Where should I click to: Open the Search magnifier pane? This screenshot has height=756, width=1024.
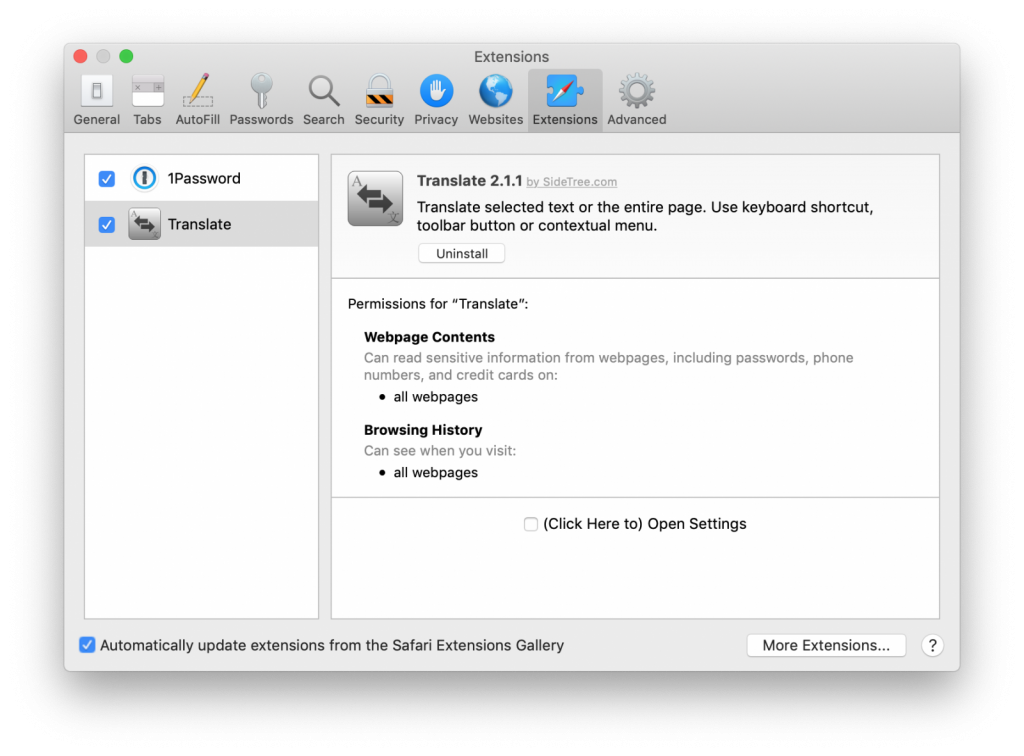(323, 100)
